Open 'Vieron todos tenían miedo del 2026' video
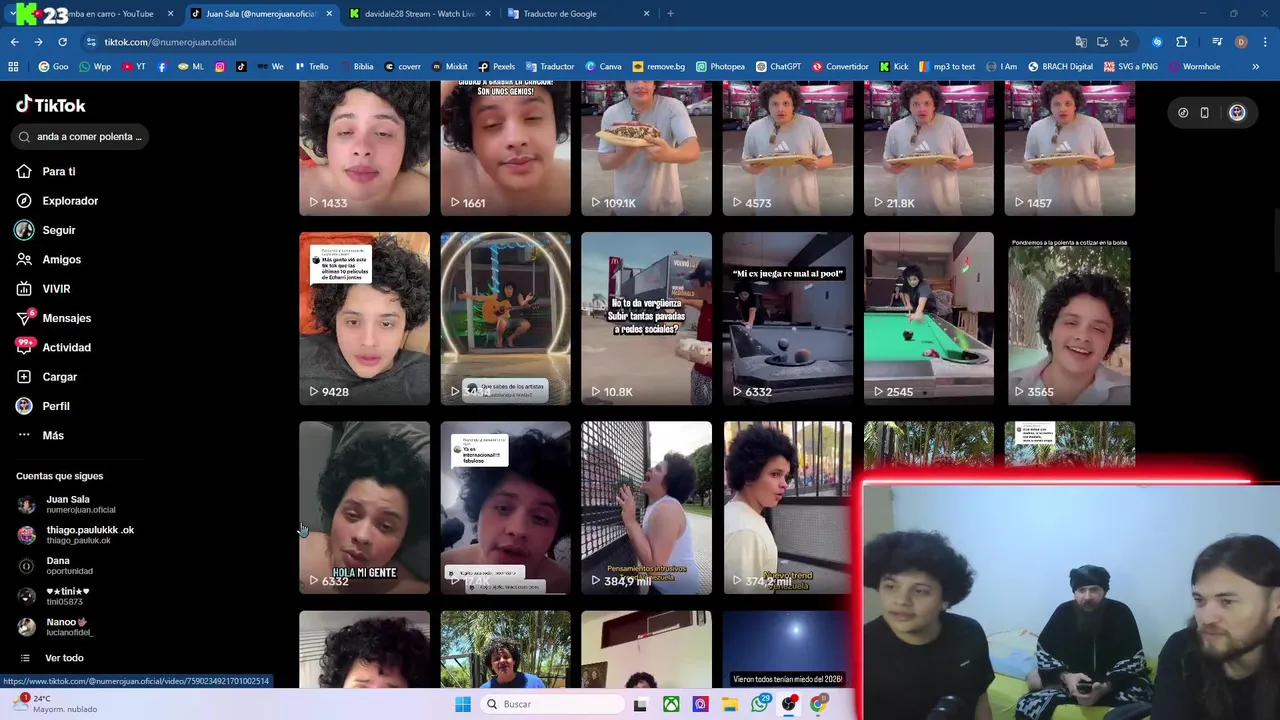 click(x=788, y=649)
